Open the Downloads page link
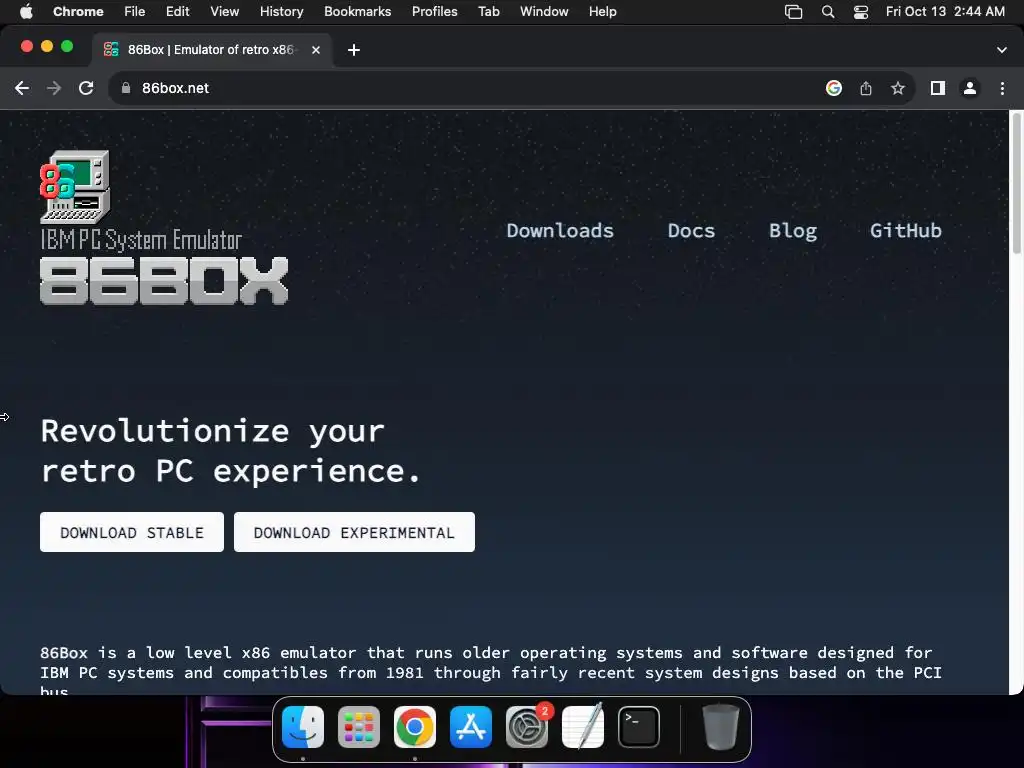1024x768 pixels. tap(560, 231)
